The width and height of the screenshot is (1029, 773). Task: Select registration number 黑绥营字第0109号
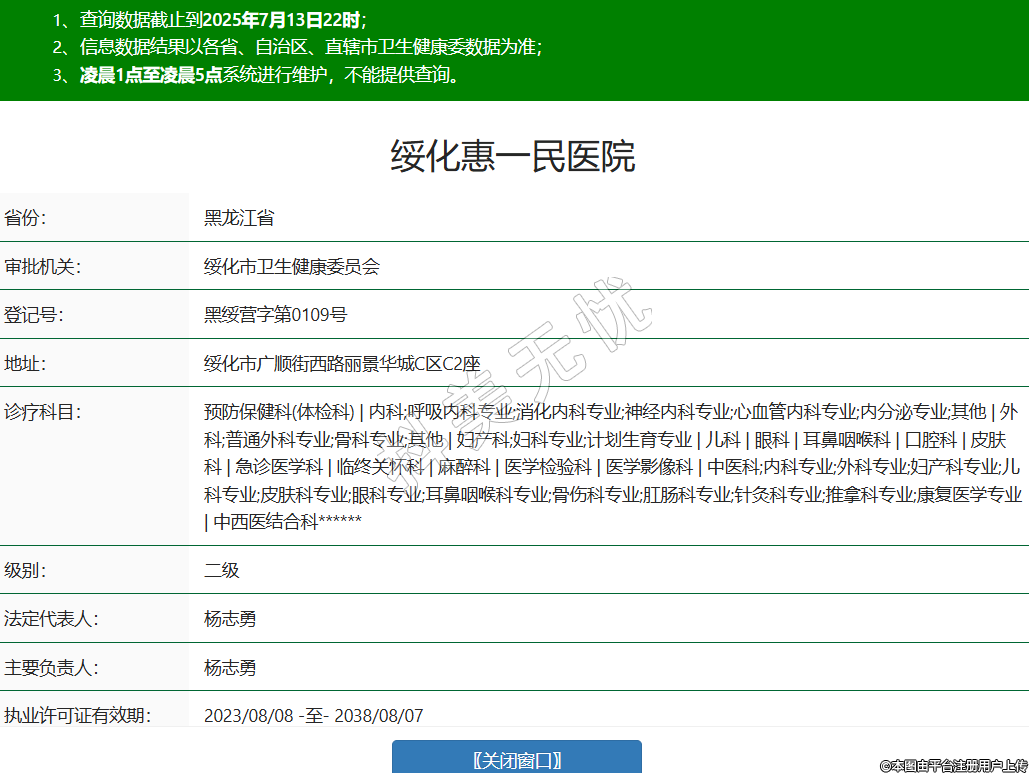coord(276,315)
